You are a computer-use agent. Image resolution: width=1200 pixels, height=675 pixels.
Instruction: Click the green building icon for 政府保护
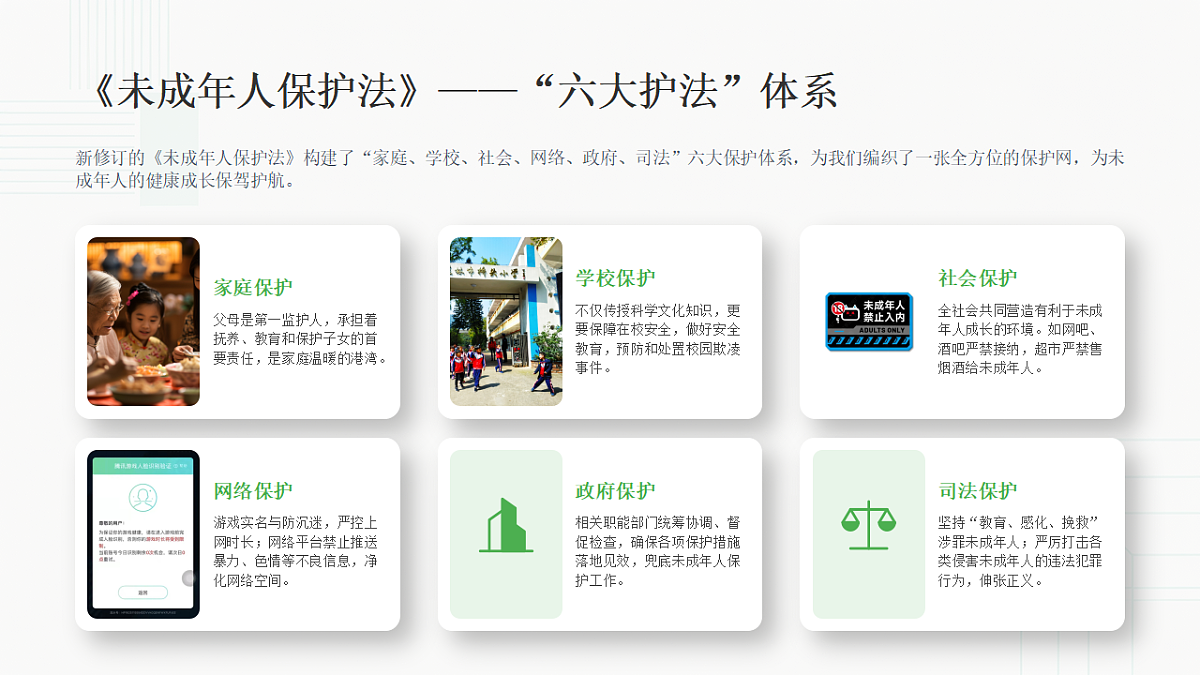point(506,526)
